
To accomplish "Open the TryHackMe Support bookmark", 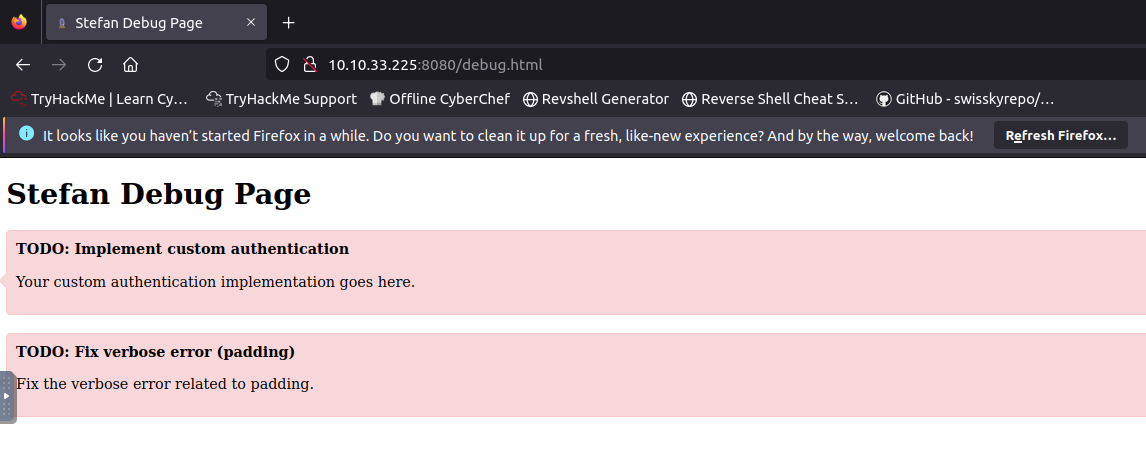I will pyautogui.click(x=281, y=99).
